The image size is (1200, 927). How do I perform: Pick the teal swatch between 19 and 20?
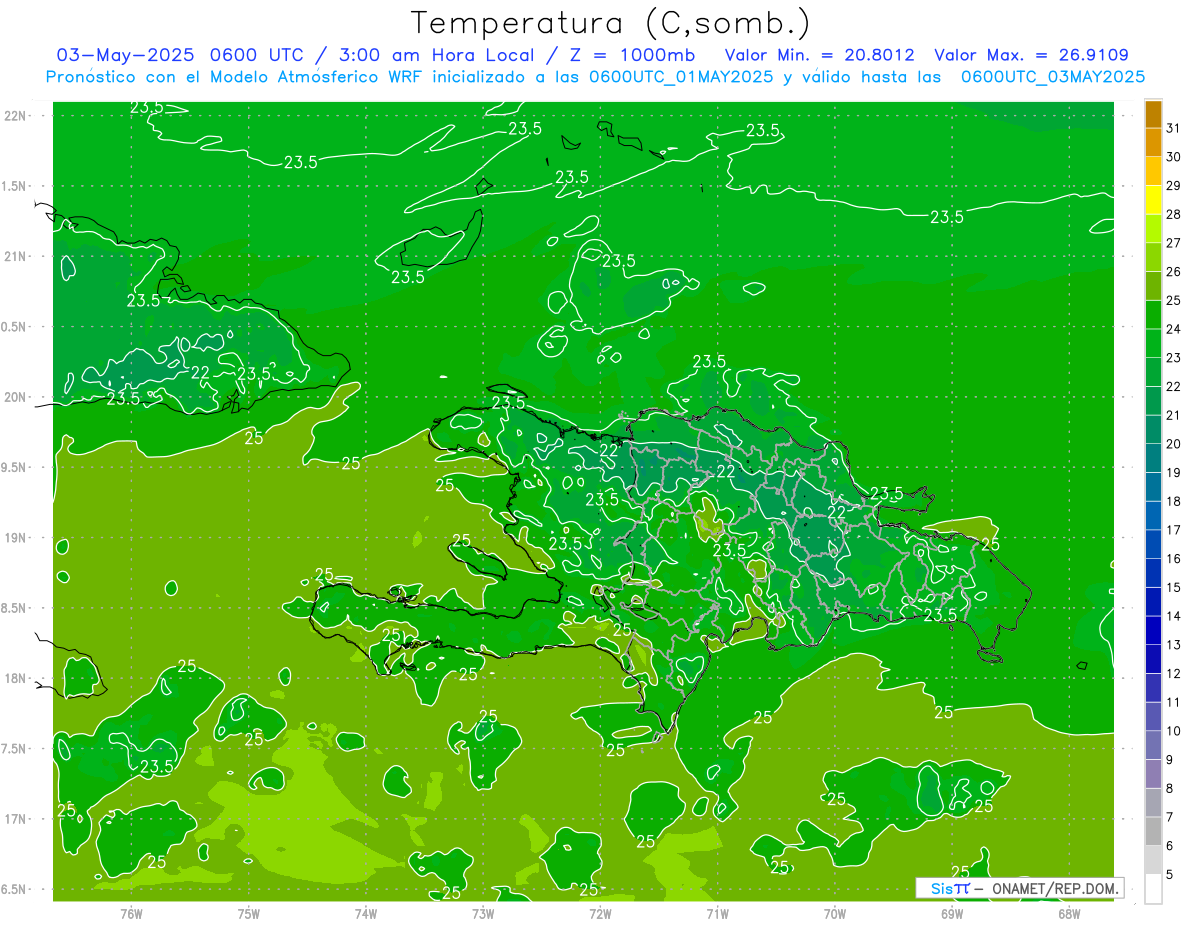pos(1153,458)
